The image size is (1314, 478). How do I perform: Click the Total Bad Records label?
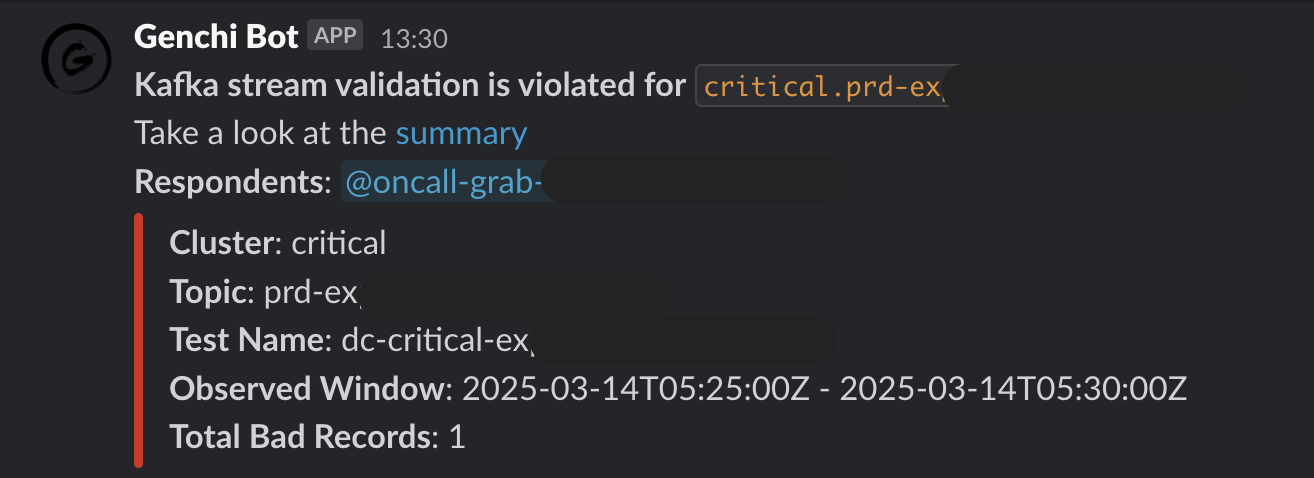pos(300,437)
